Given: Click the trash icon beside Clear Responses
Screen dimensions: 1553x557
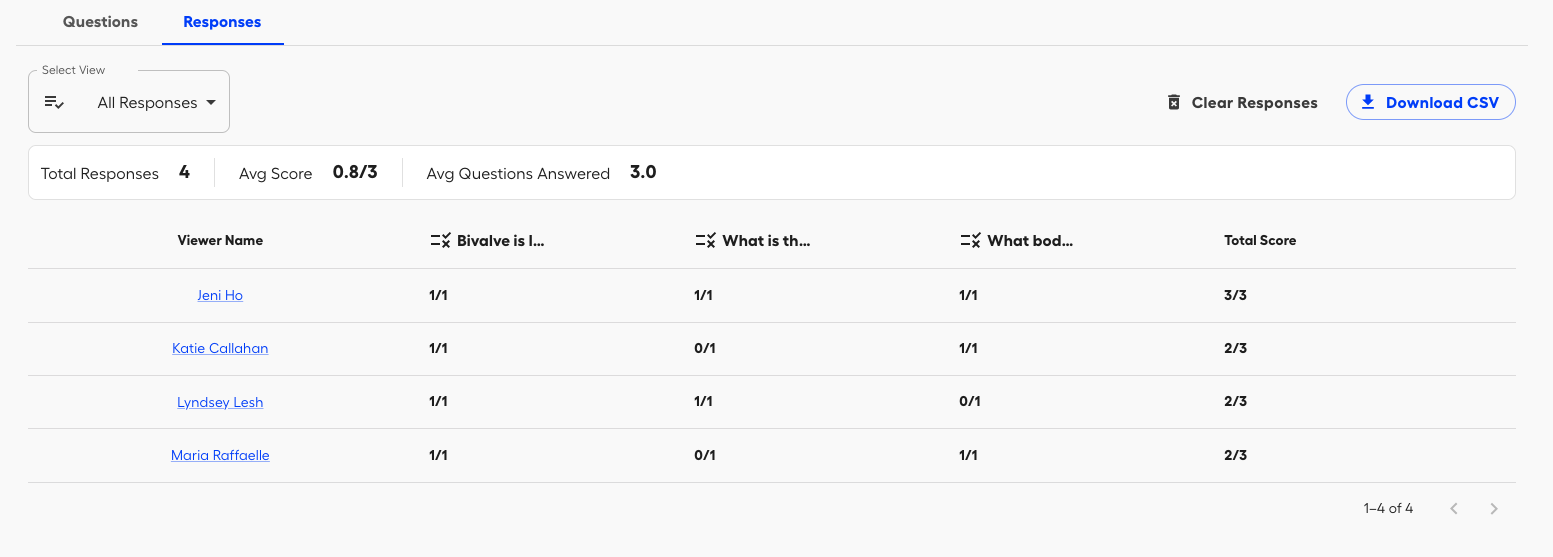Looking at the screenshot, I should pyautogui.click(x=1174, y=103).
